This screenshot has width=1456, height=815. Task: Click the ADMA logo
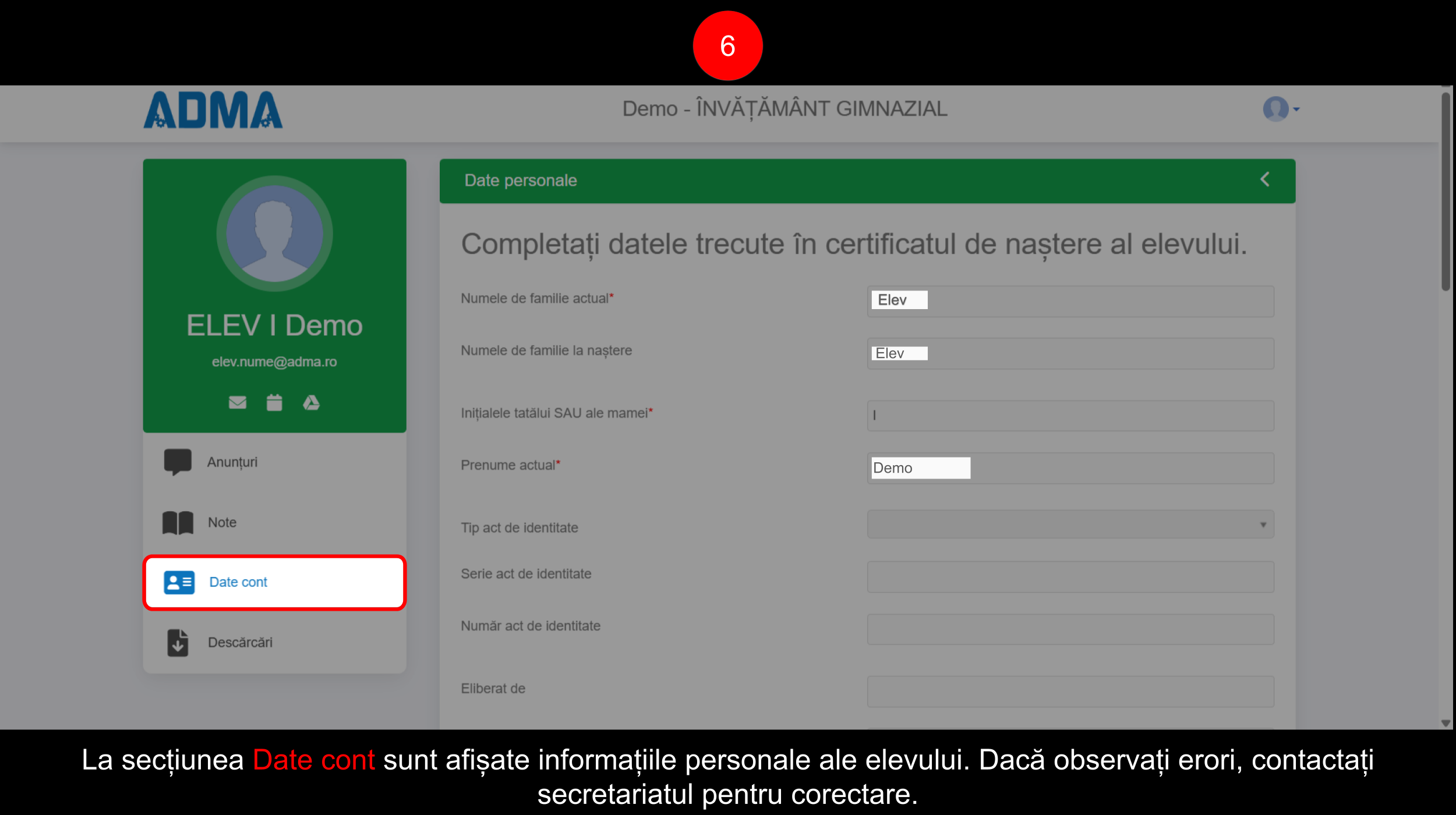tap(213, 109)
